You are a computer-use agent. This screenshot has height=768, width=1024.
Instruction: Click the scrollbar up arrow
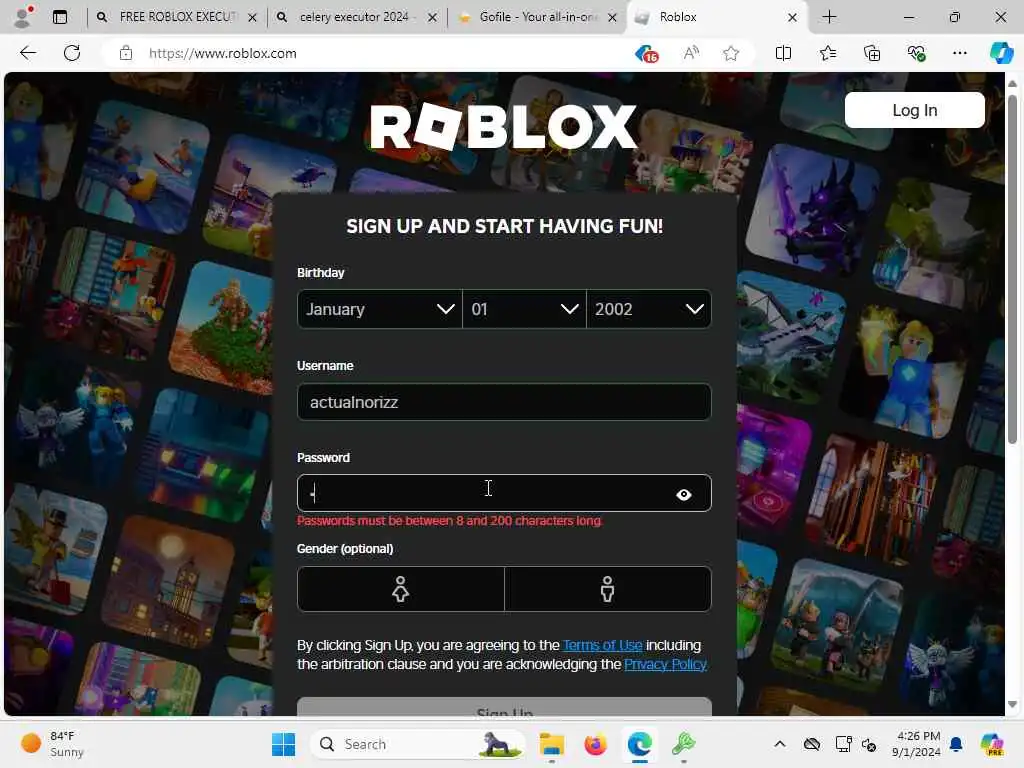coord(1012,84)
